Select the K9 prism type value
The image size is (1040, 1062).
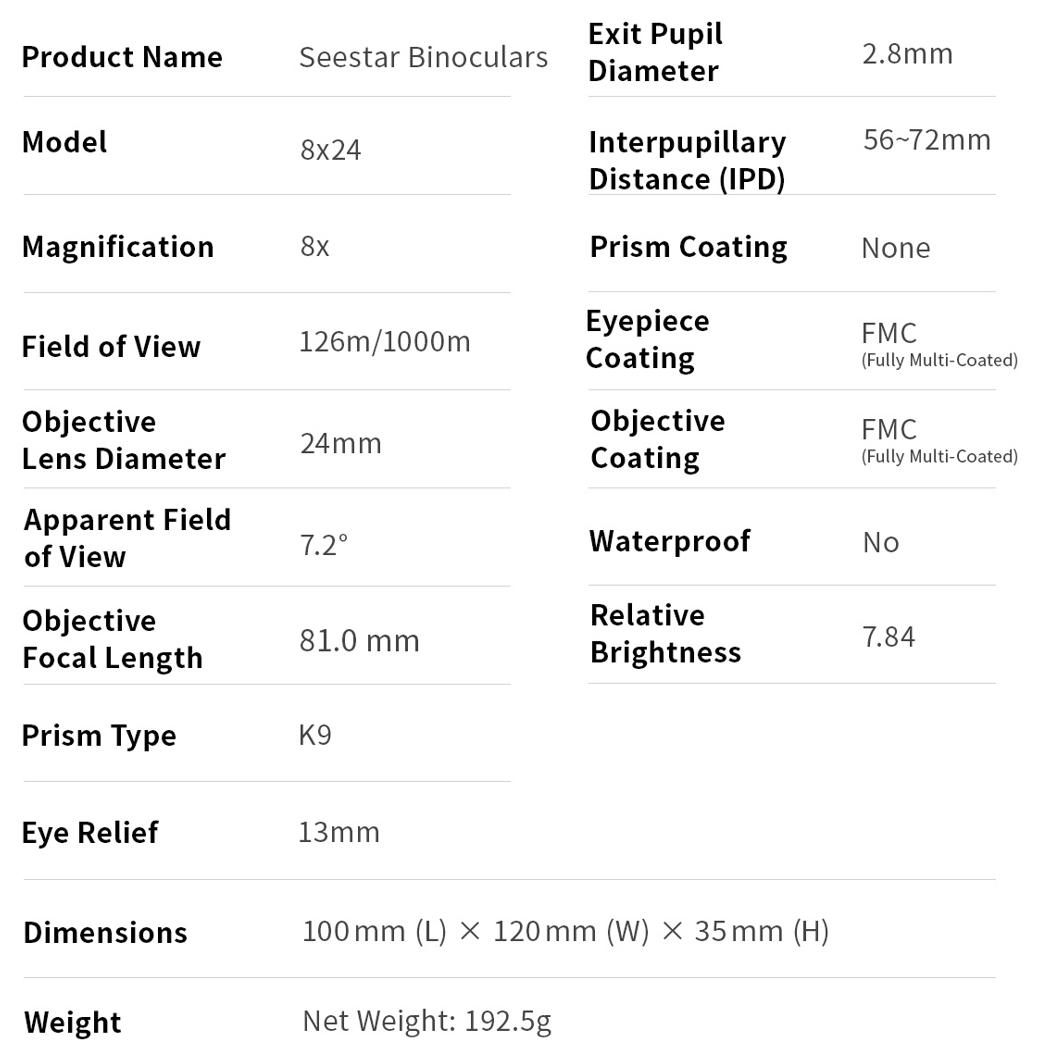tap(315, 735)
